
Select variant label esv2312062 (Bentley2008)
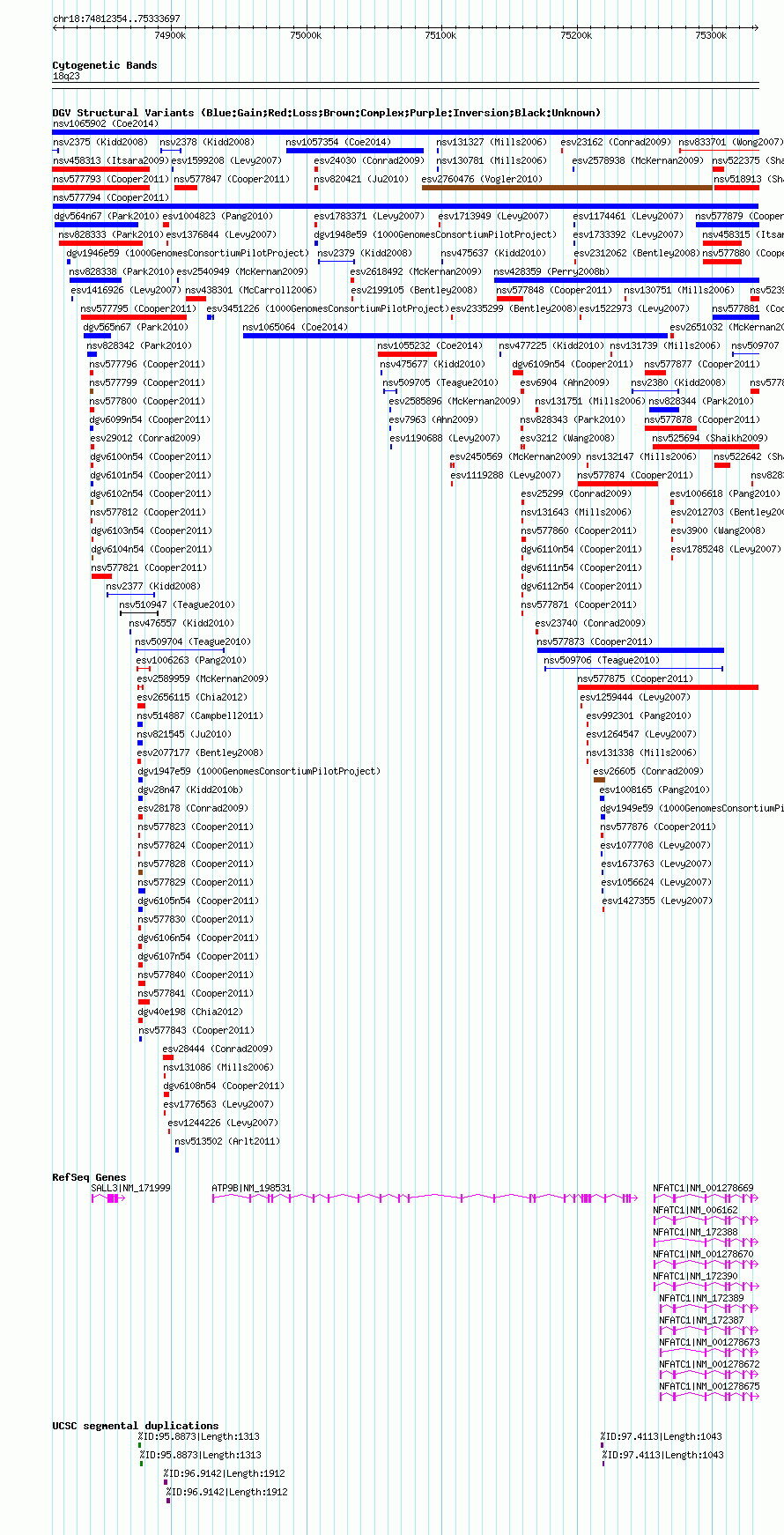pyautogui.click(x=637, y=253)
